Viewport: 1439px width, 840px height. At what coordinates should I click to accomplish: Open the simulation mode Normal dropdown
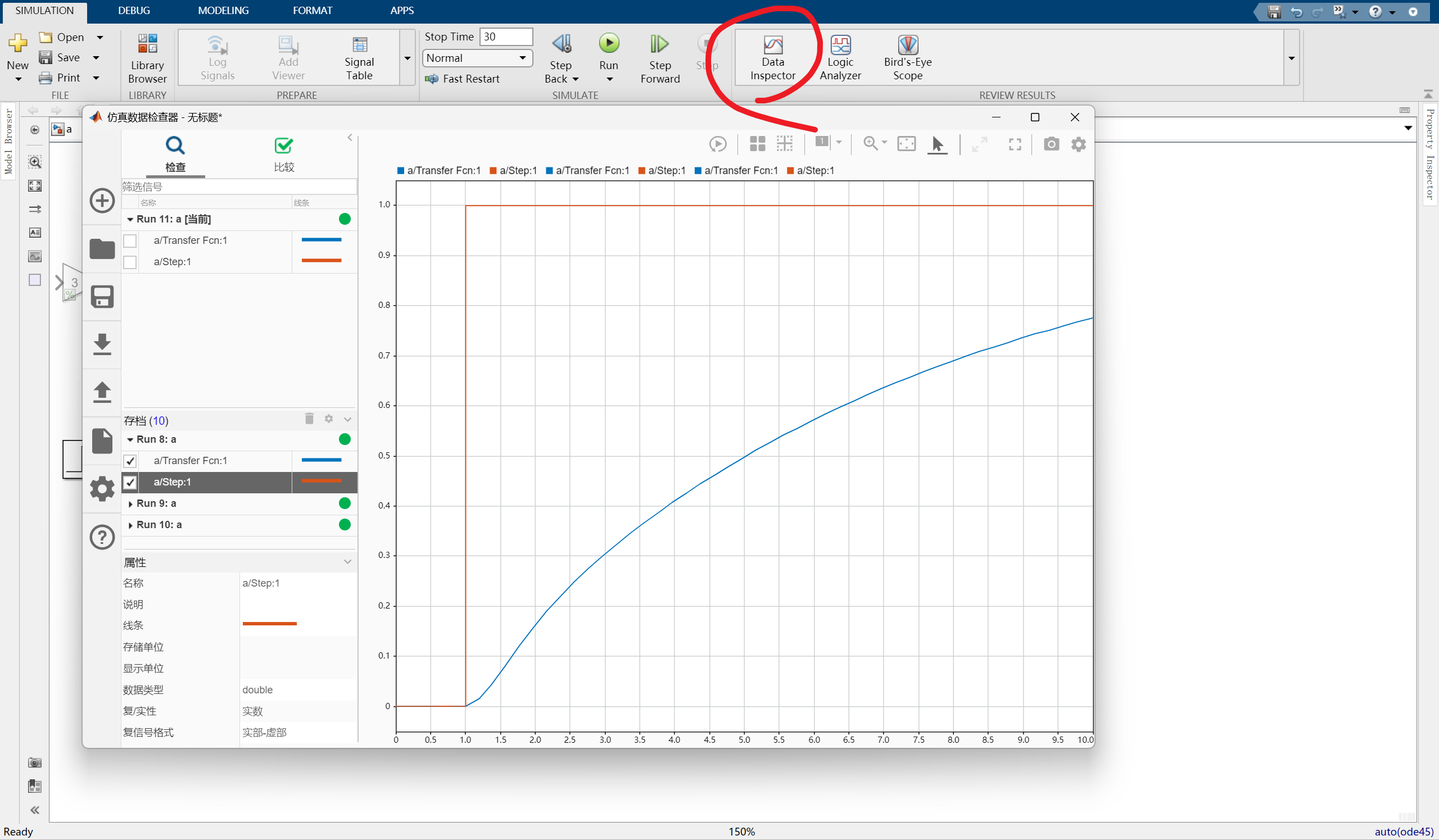(x=477, y=58)
